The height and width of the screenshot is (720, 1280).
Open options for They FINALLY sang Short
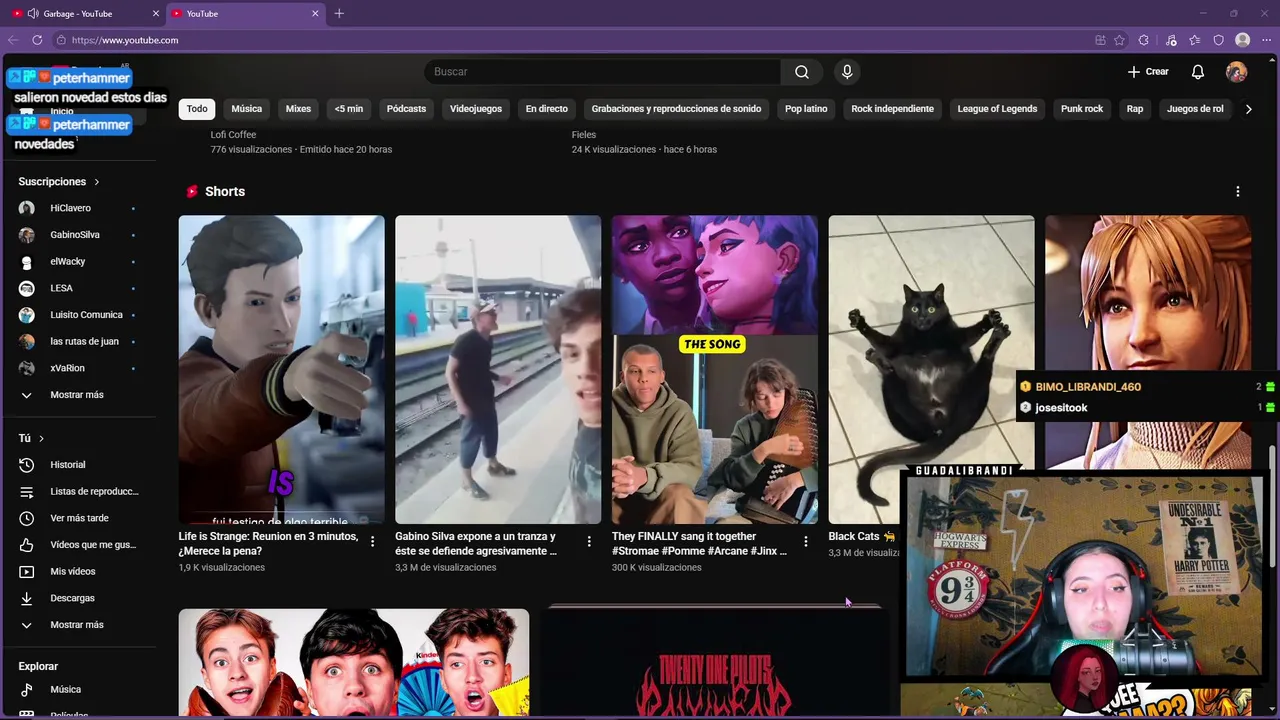click(806, 541)
